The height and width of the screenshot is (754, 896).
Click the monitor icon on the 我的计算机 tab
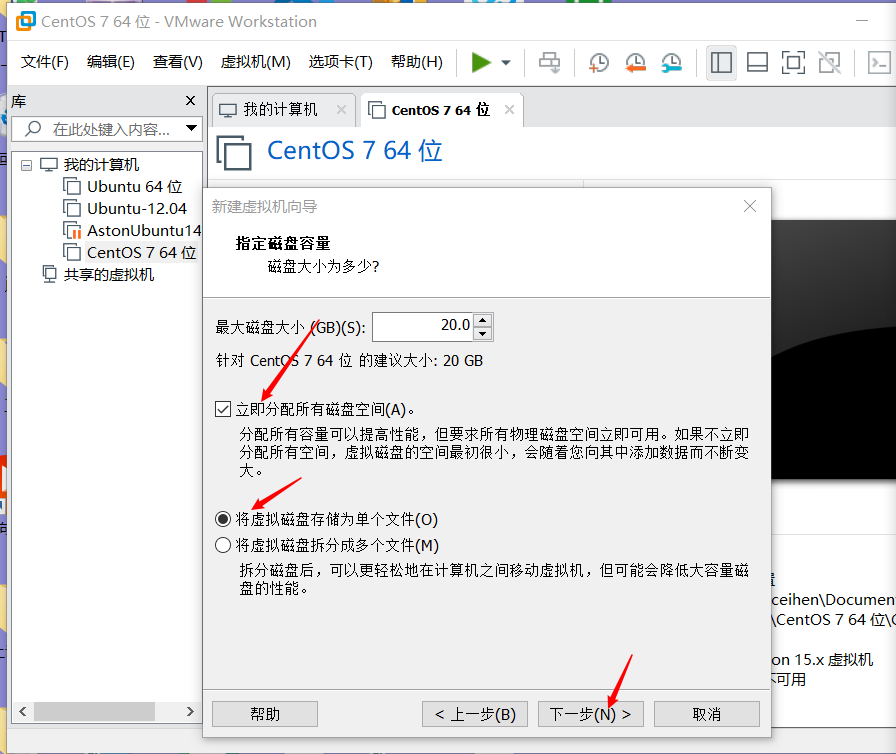coord(228,110)
